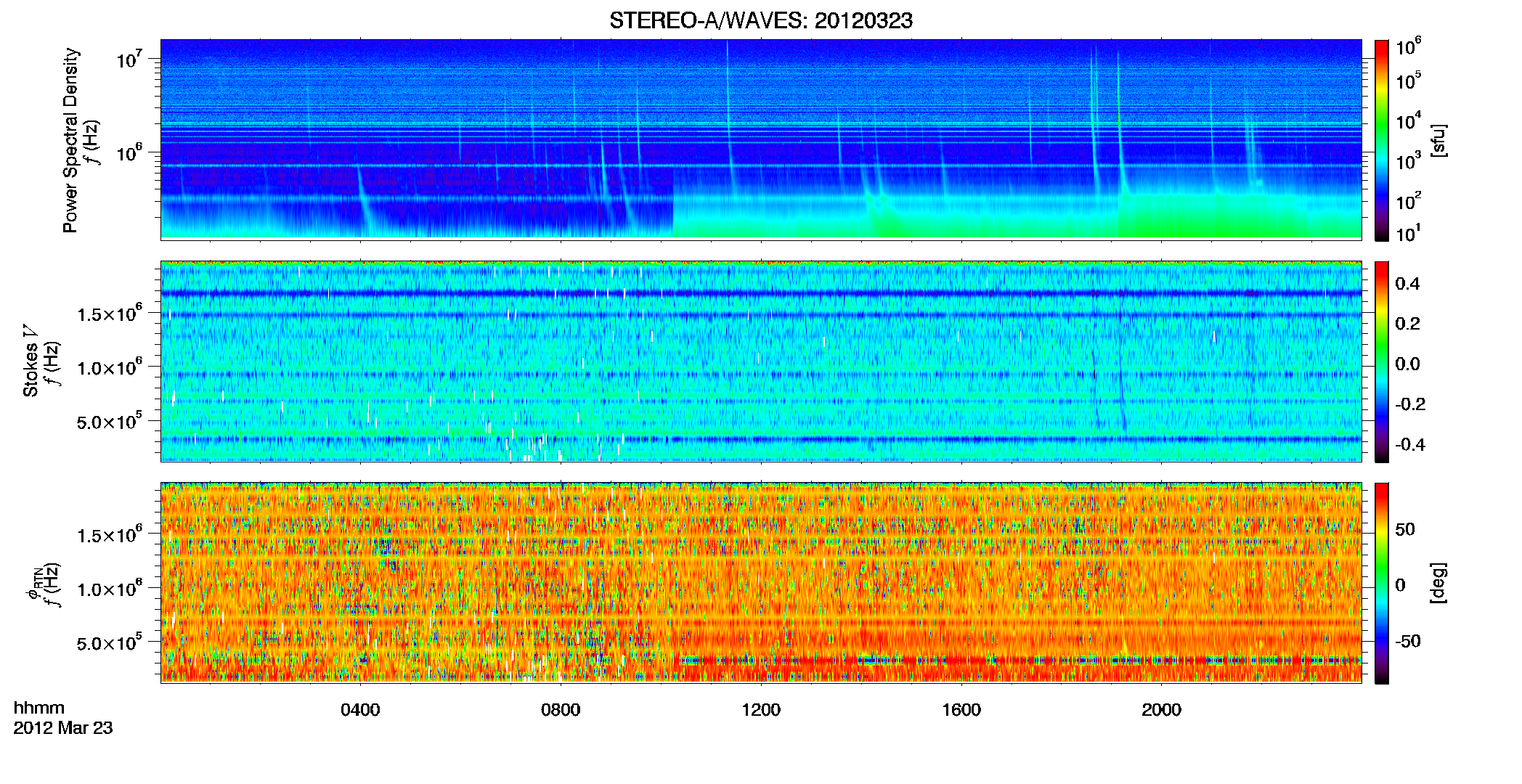Image resolution: width=1522 pixels, height=784 pixels.
Task: Click the [deg] colorbar unit label
Action: coord(1438,583)
